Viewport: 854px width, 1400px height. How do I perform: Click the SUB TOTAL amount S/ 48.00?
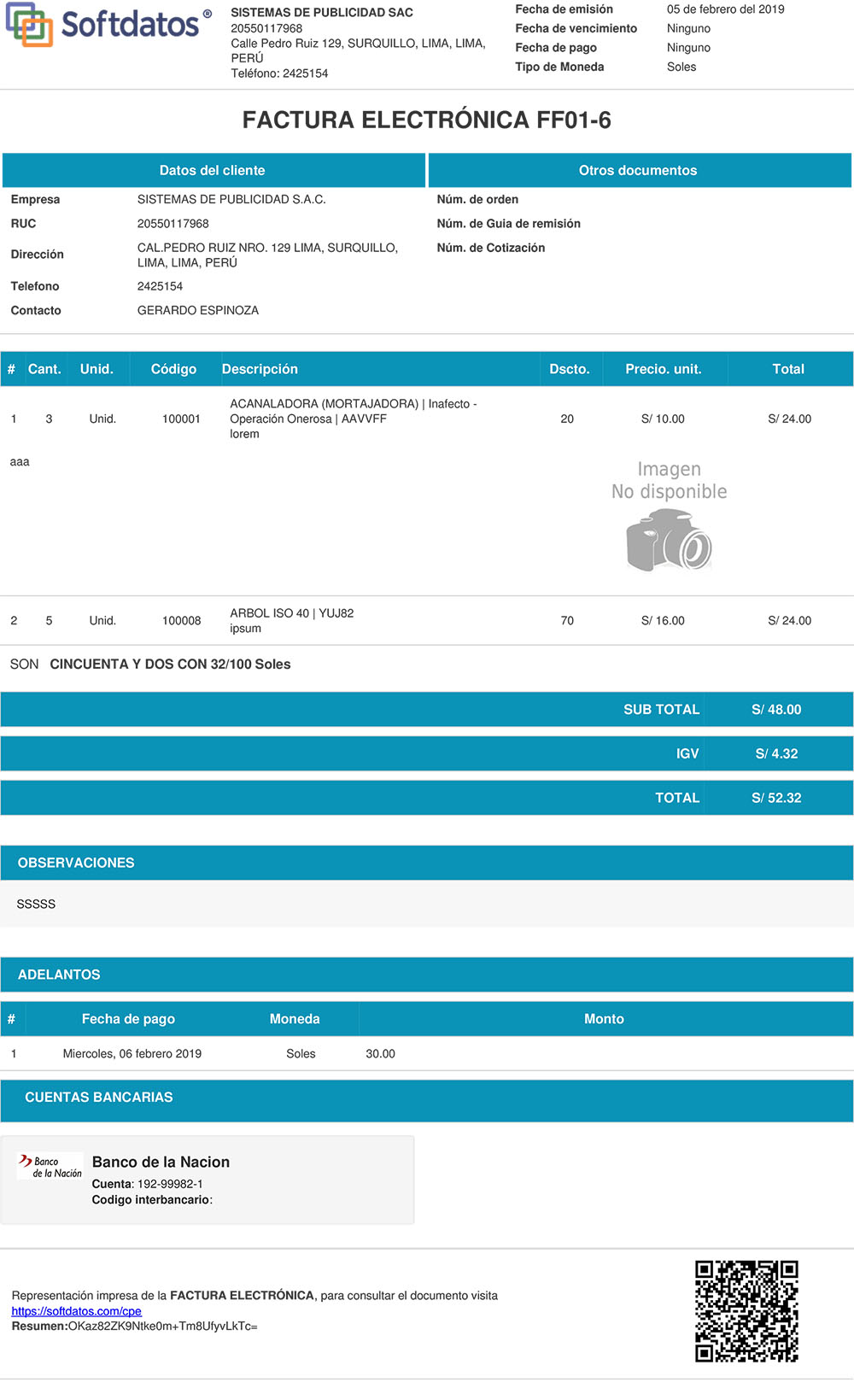[x=776, y=710]
